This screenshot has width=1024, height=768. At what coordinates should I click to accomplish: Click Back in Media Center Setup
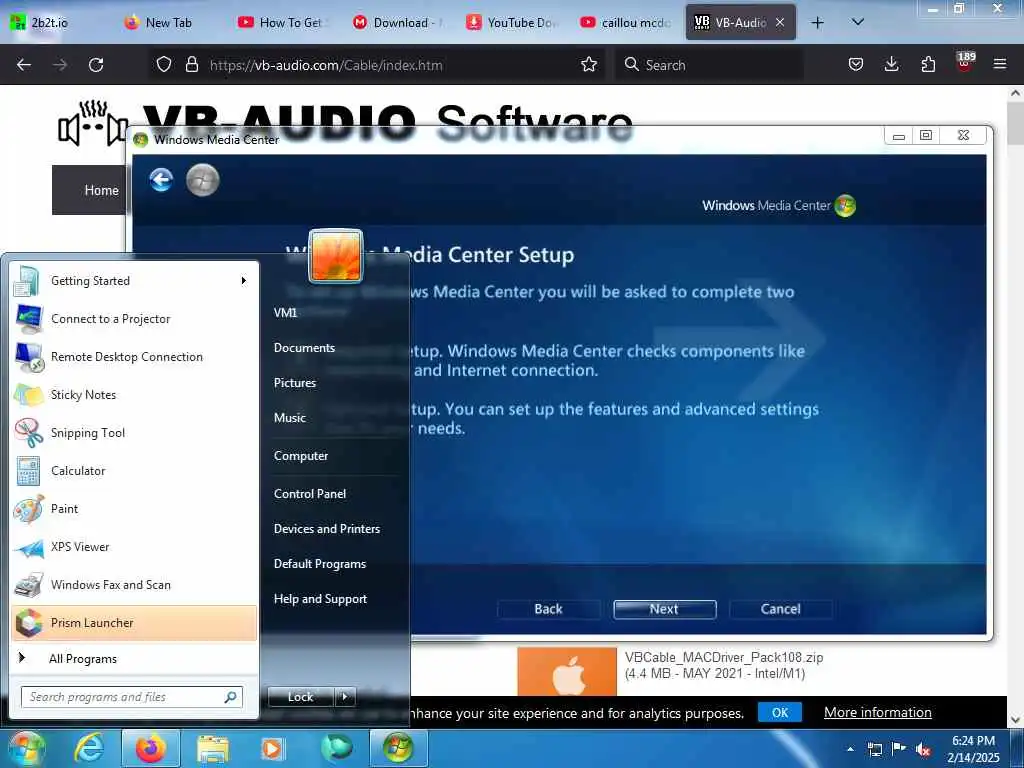tap(548, 609)
